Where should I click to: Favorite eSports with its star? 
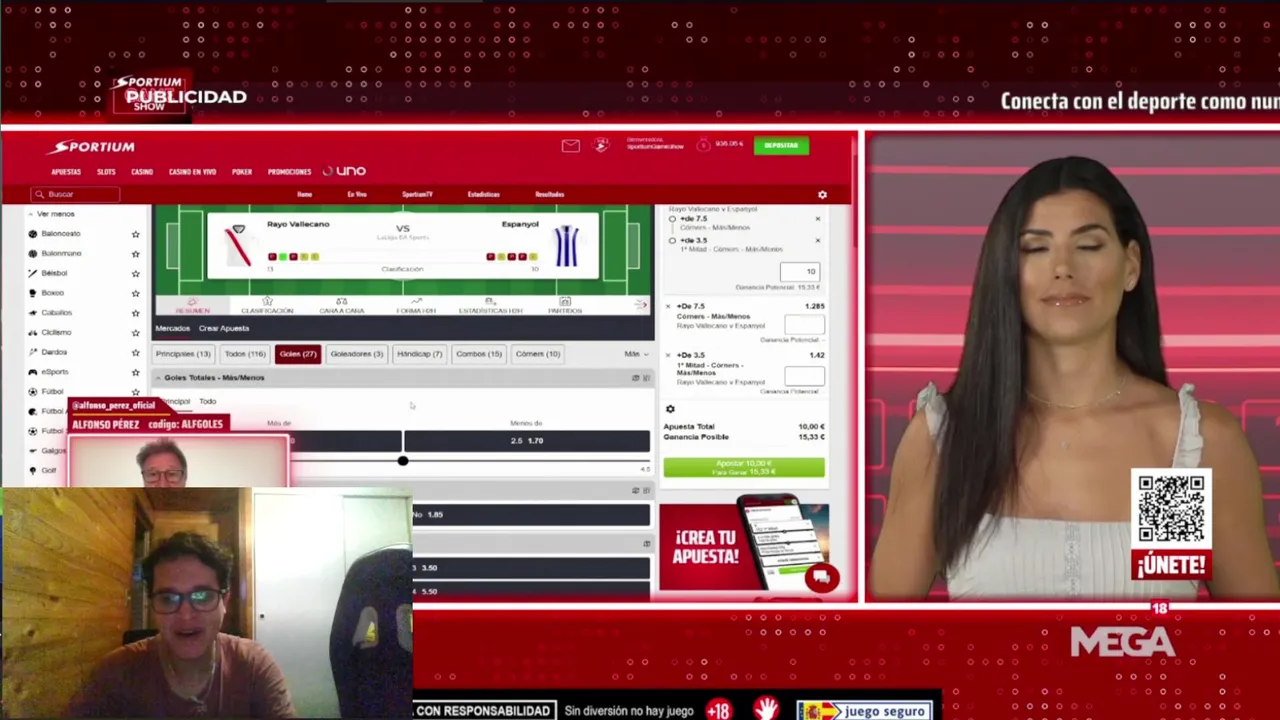click(x=135, y=372)
